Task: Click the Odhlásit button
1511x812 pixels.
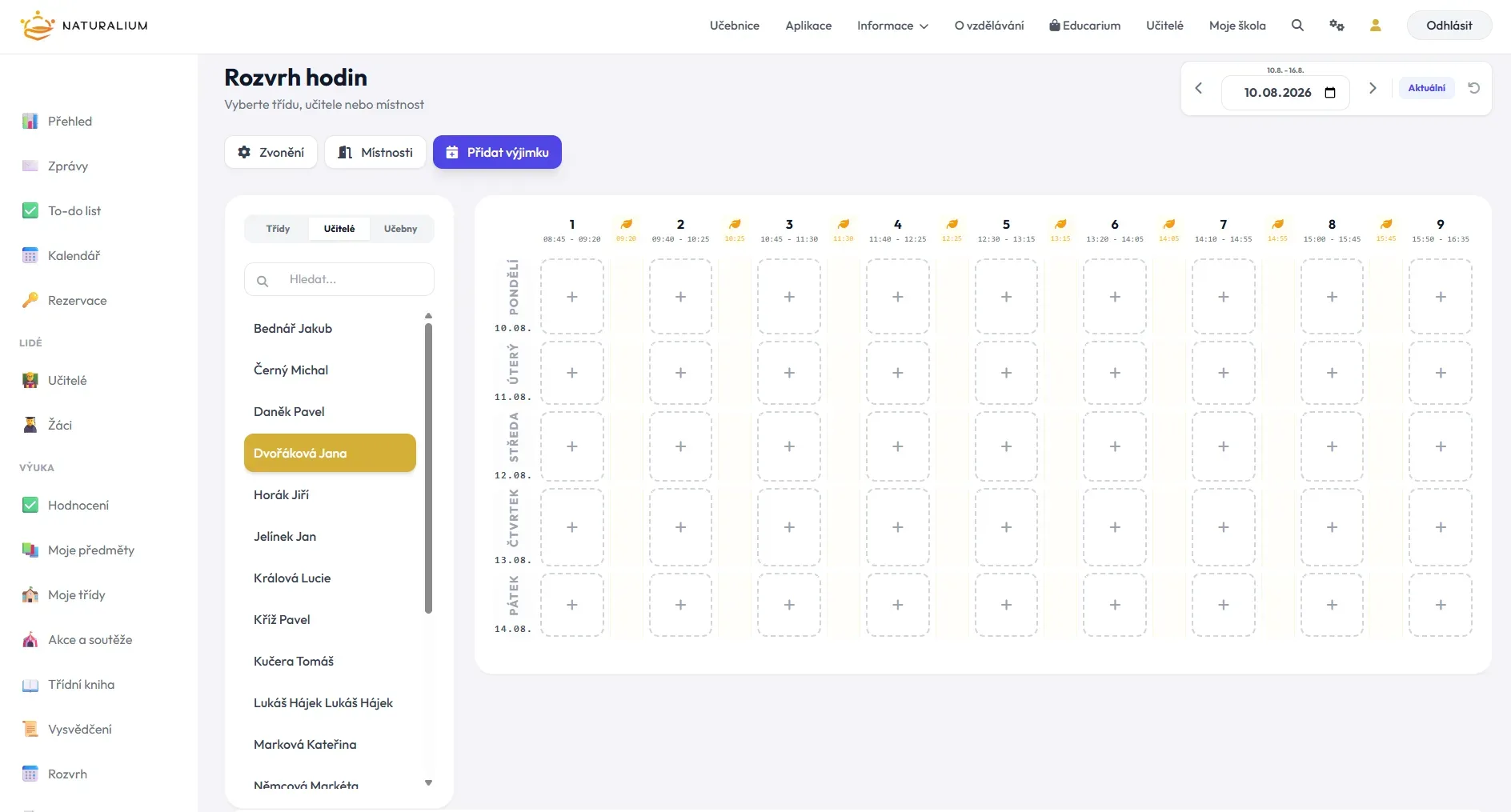Action: [x=1449, y=26]
